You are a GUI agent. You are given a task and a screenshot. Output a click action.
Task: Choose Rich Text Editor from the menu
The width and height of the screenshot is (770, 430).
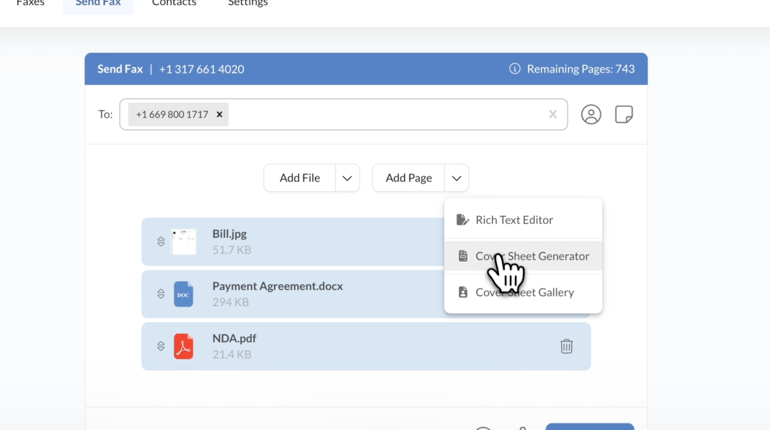(523, 219)
